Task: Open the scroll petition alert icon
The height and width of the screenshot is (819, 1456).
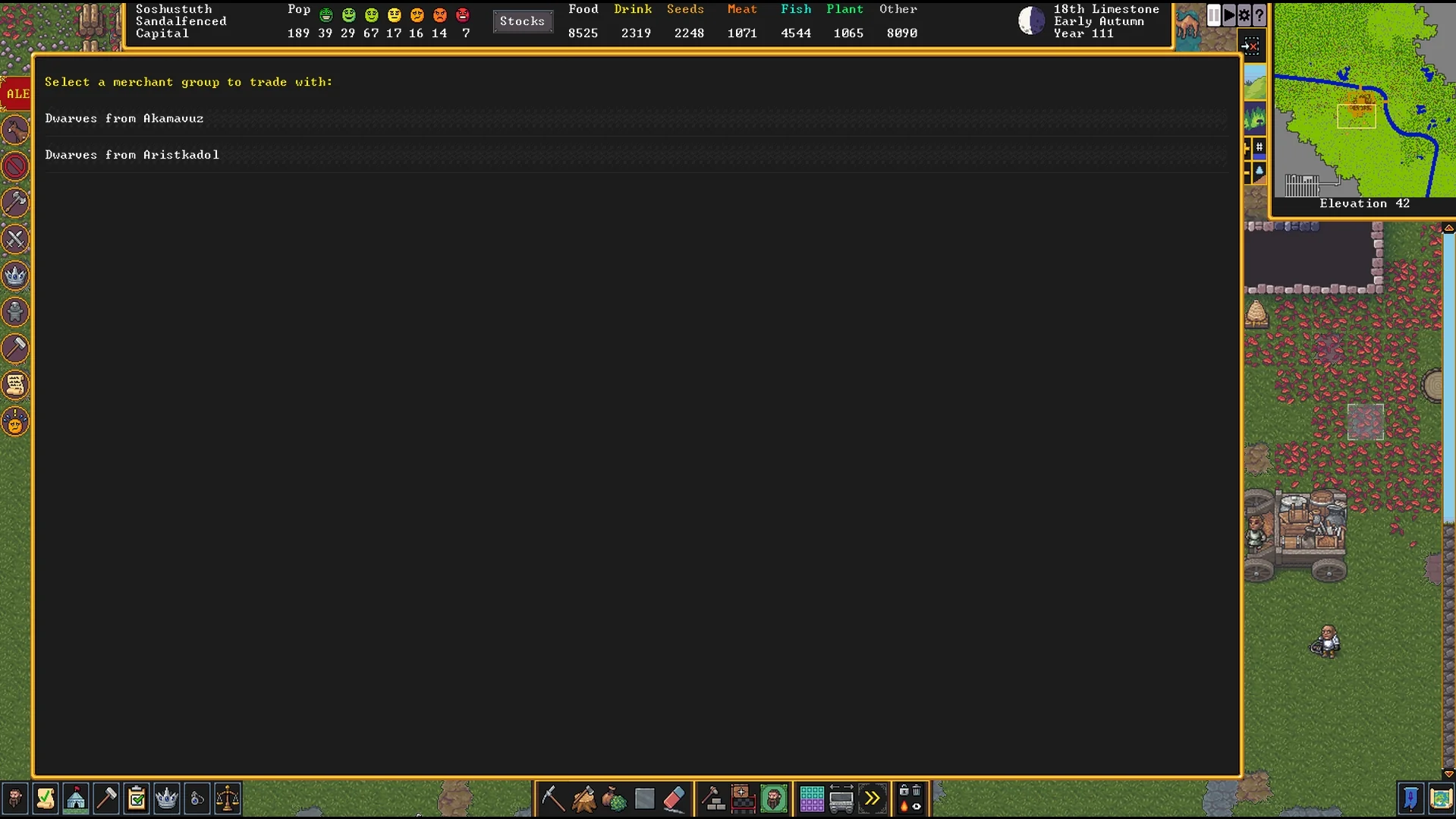Action: pyautogui.click(x=15, y=385)
